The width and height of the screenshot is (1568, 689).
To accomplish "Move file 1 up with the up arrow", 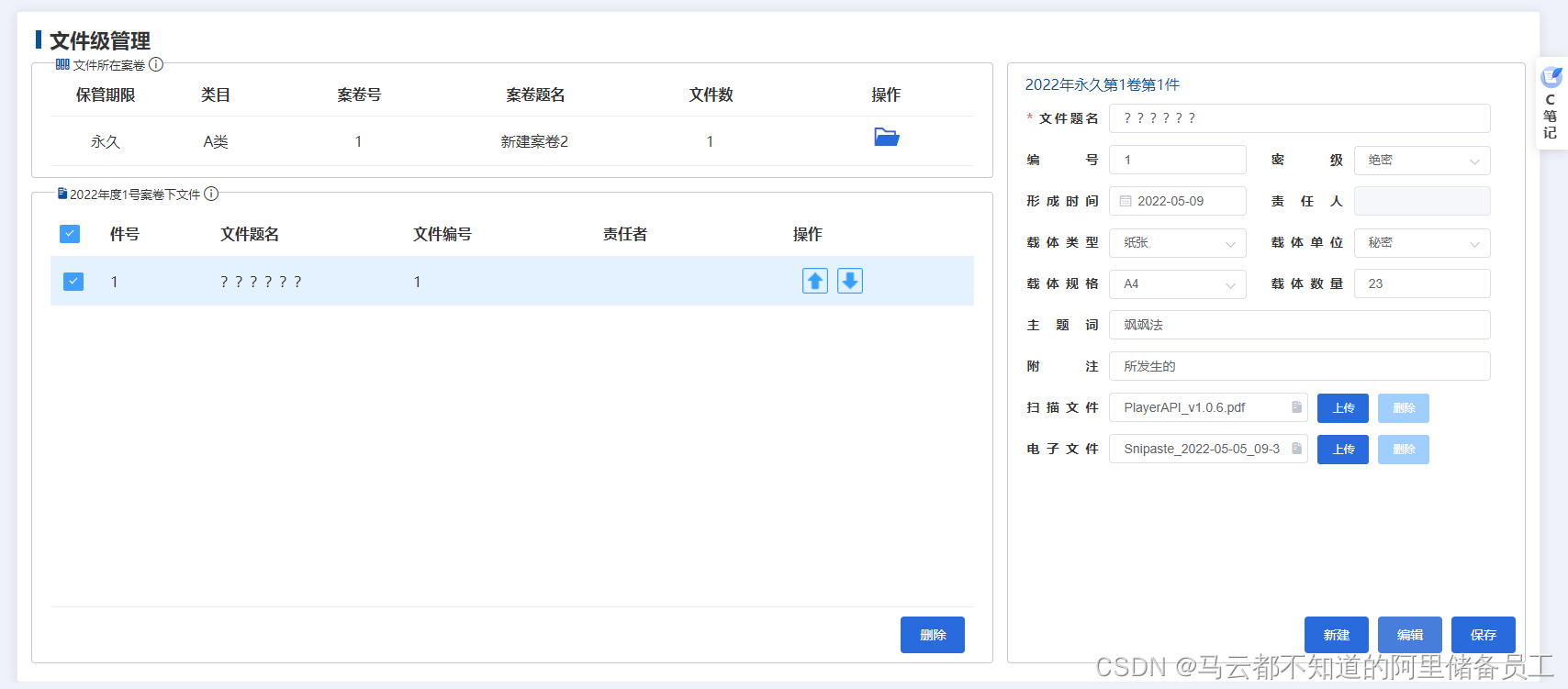I will coord(815,281).
